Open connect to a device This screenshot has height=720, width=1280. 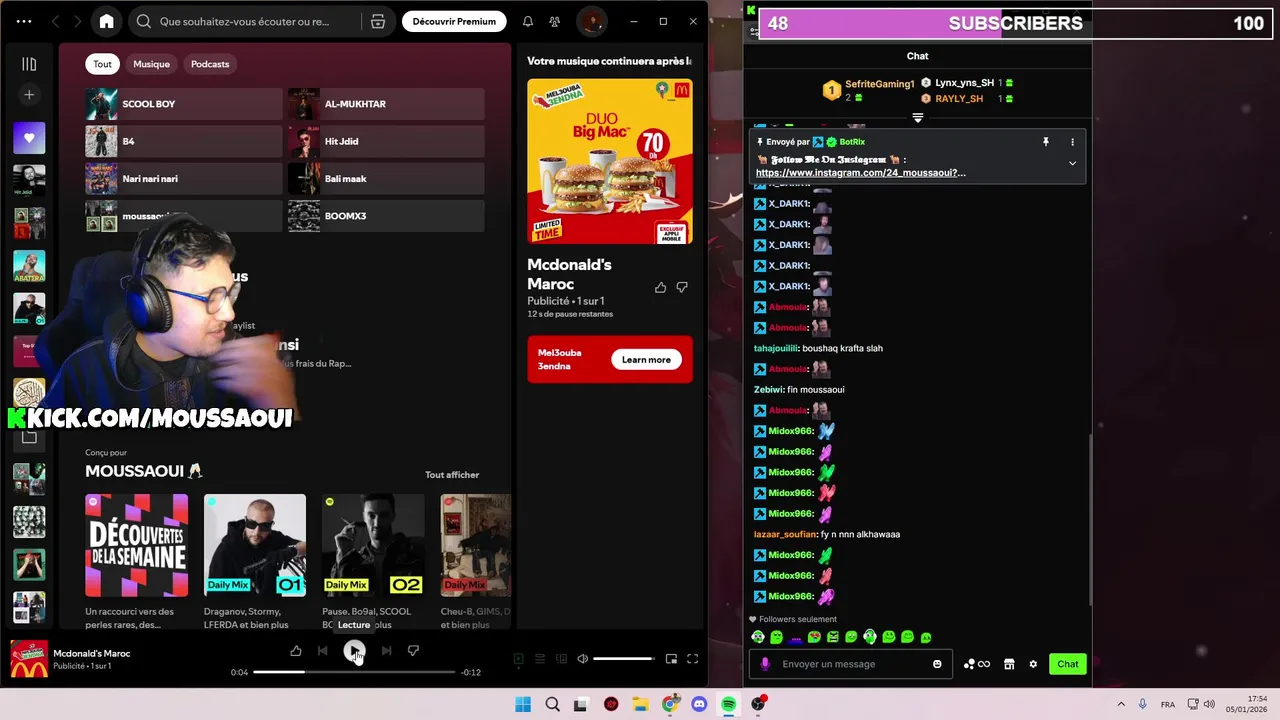click(561, 659)
